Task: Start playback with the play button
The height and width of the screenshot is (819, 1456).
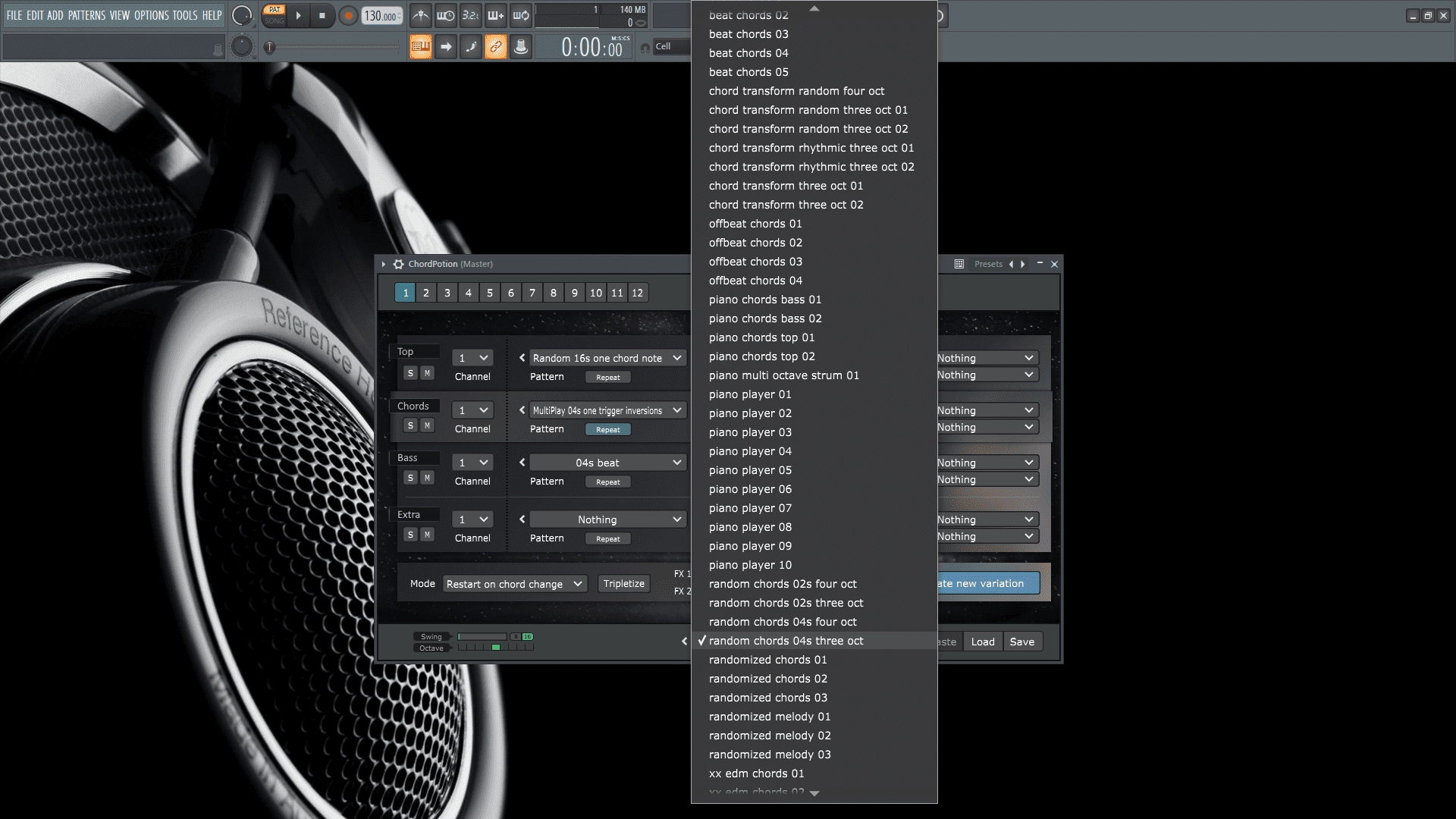Action: [298, 16]
